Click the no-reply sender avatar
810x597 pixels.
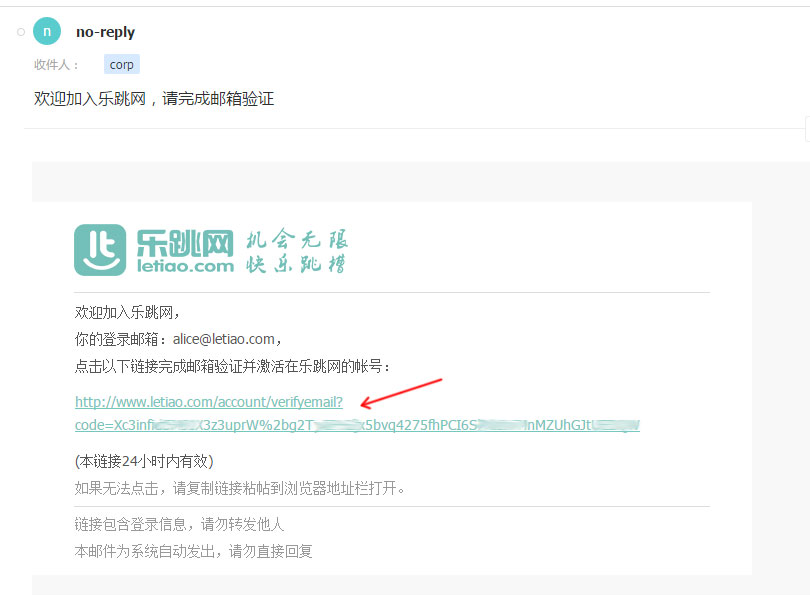47,32
